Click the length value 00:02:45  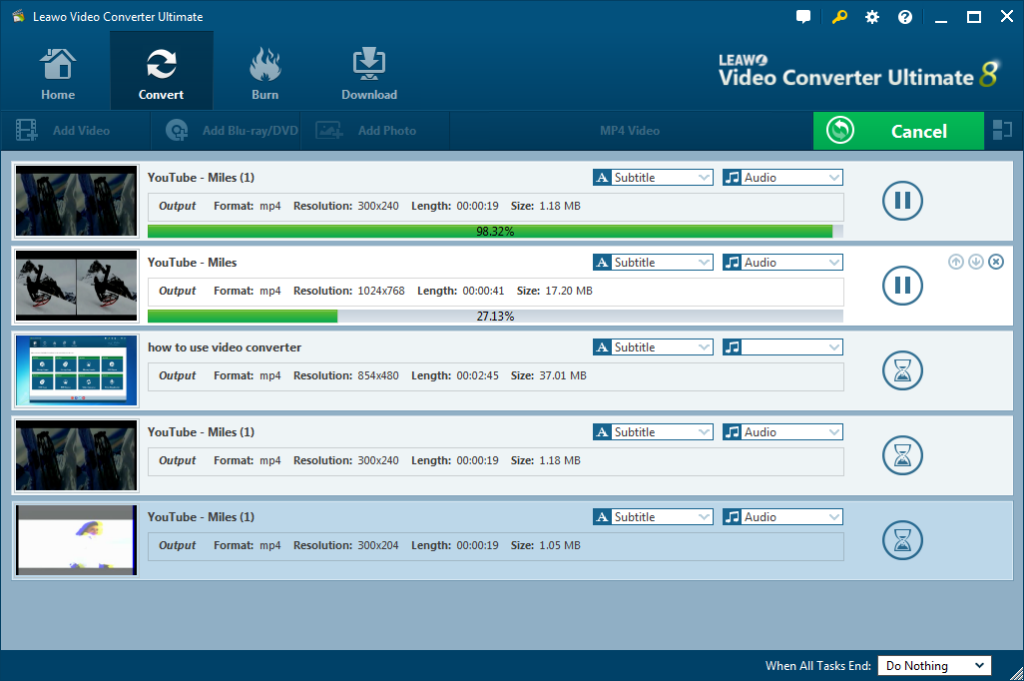point(477,375)
